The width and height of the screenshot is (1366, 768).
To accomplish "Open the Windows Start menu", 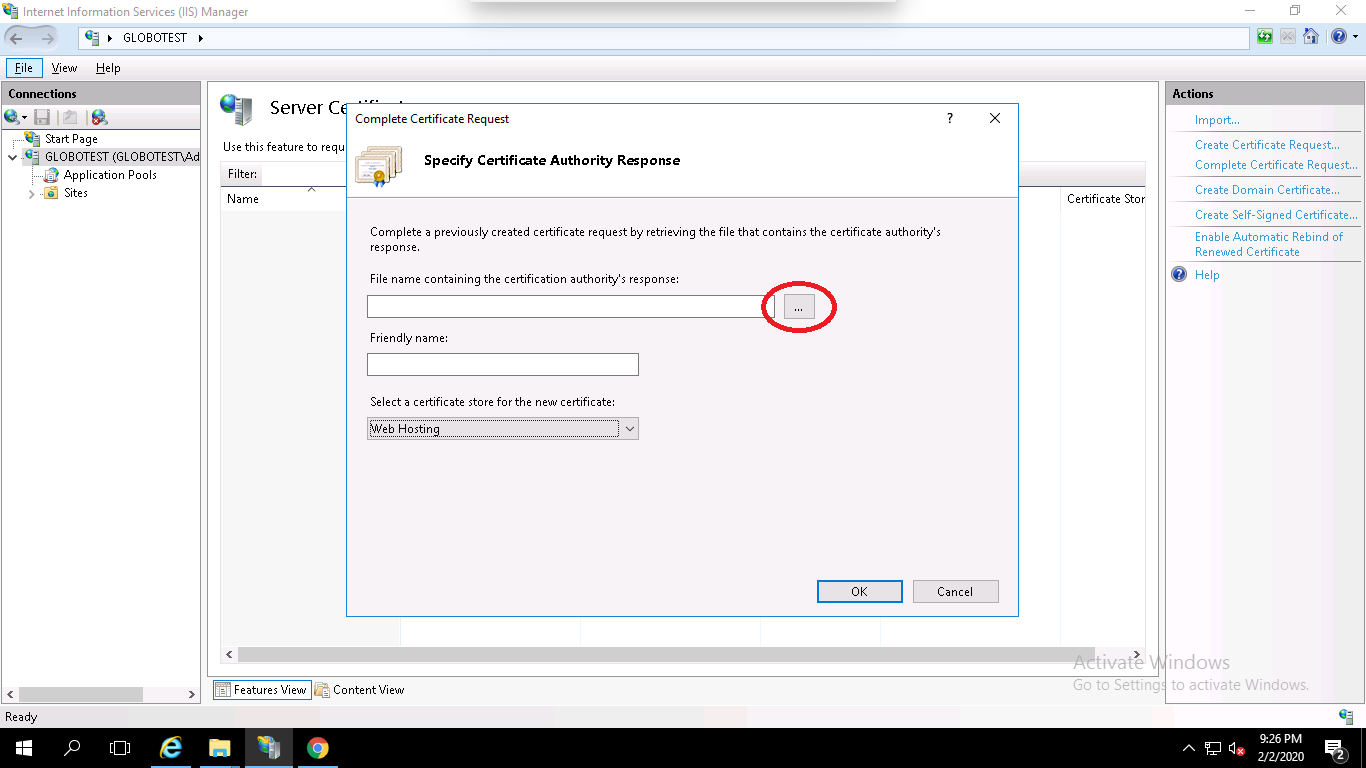I will pos(24,748).
